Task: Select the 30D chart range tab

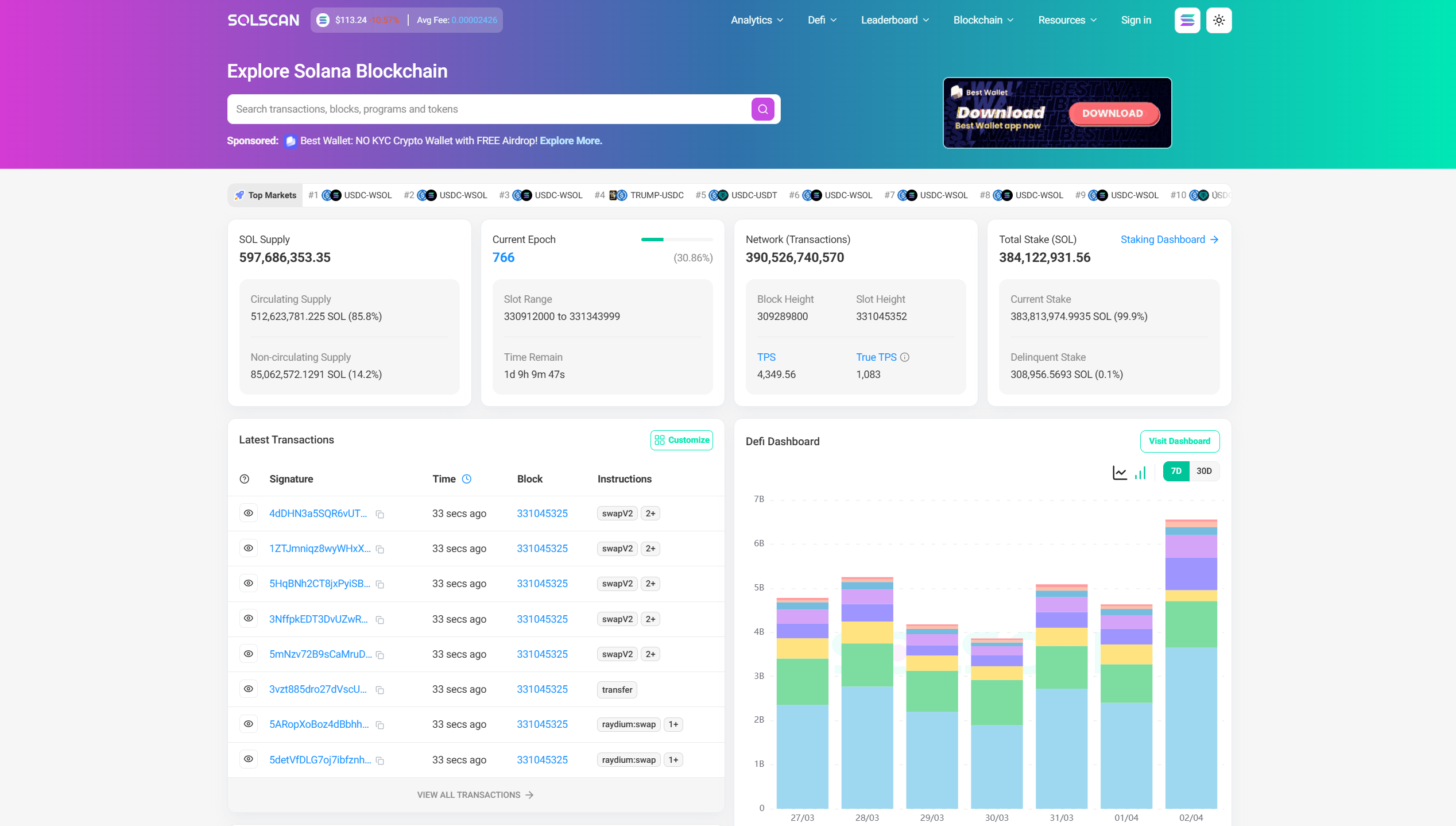Action: (1204, 471)
